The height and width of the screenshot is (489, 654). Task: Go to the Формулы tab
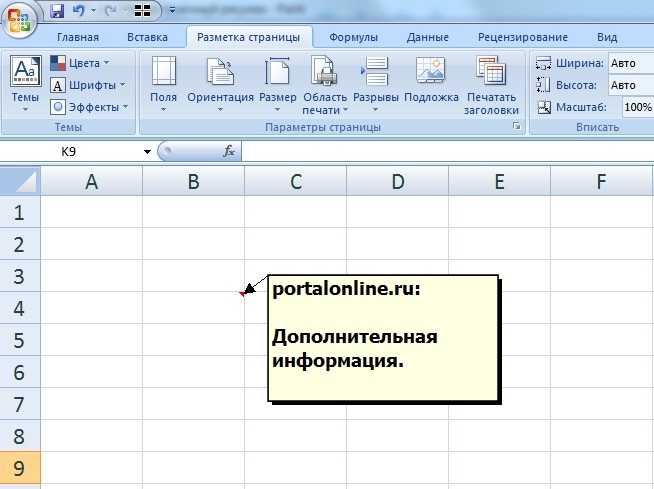click(x=353, y=37)
